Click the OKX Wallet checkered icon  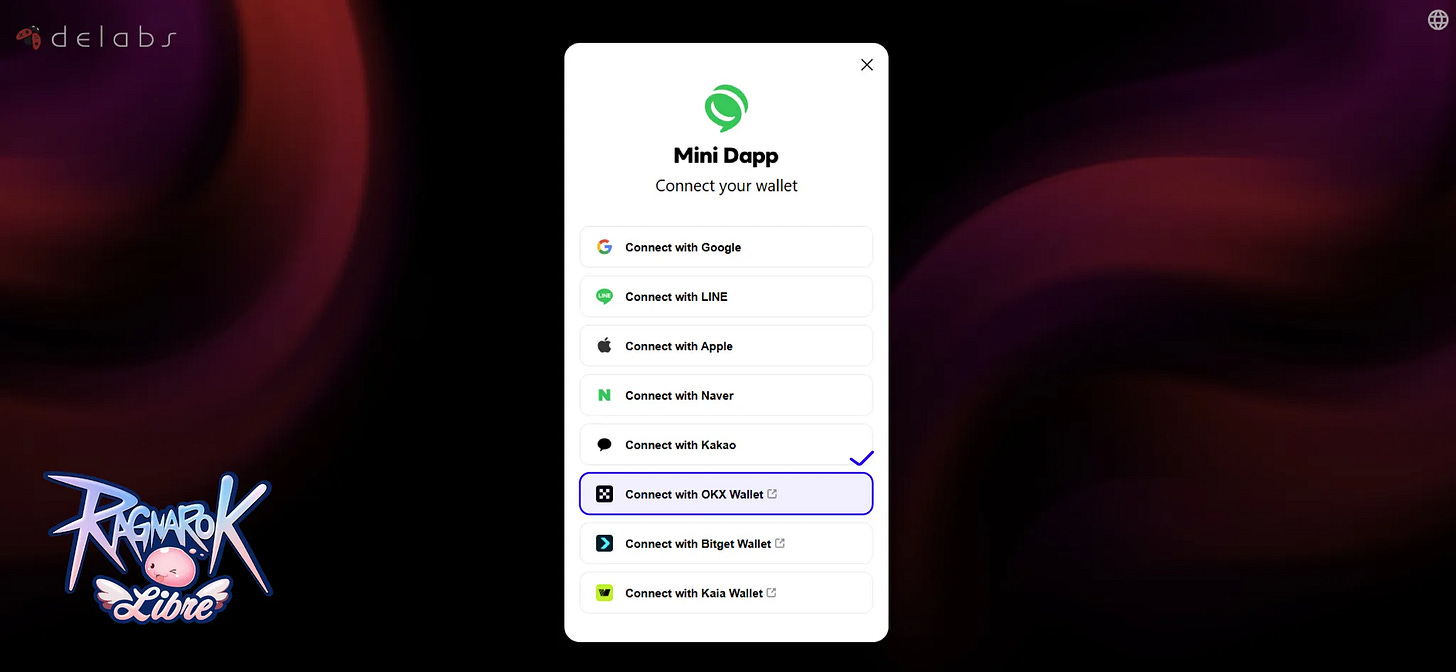[604, 494]
